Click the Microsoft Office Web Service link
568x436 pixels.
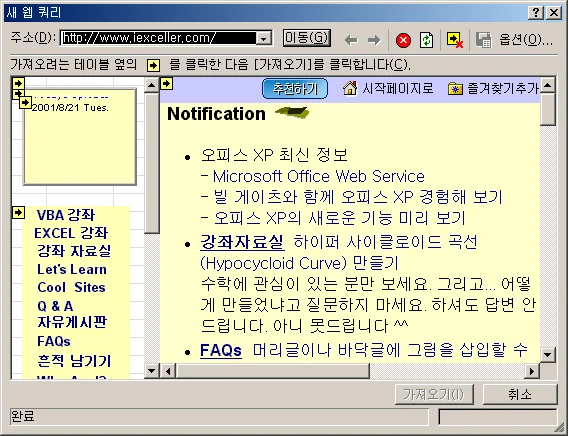(318, 176)
